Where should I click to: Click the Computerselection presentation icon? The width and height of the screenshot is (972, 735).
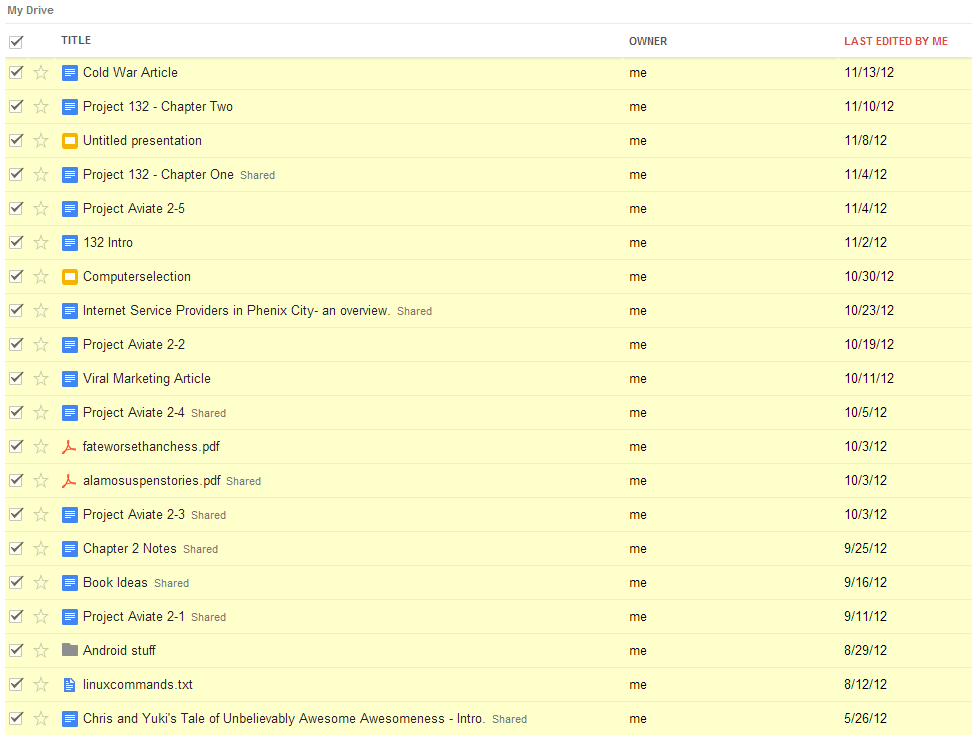pyautogui.click(x=70, y=277)
